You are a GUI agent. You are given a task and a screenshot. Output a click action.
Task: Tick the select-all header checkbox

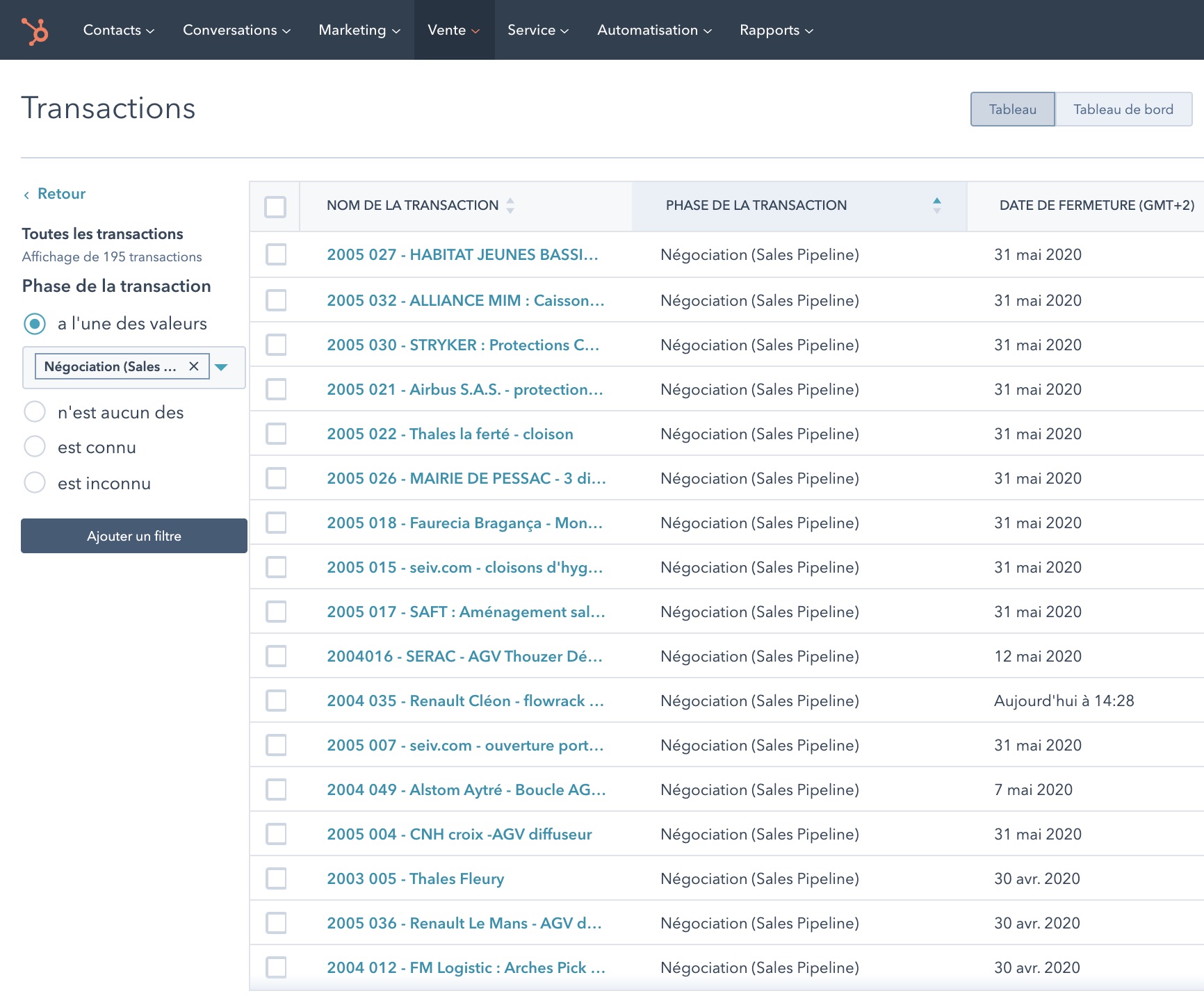click(x=275, y=206)
